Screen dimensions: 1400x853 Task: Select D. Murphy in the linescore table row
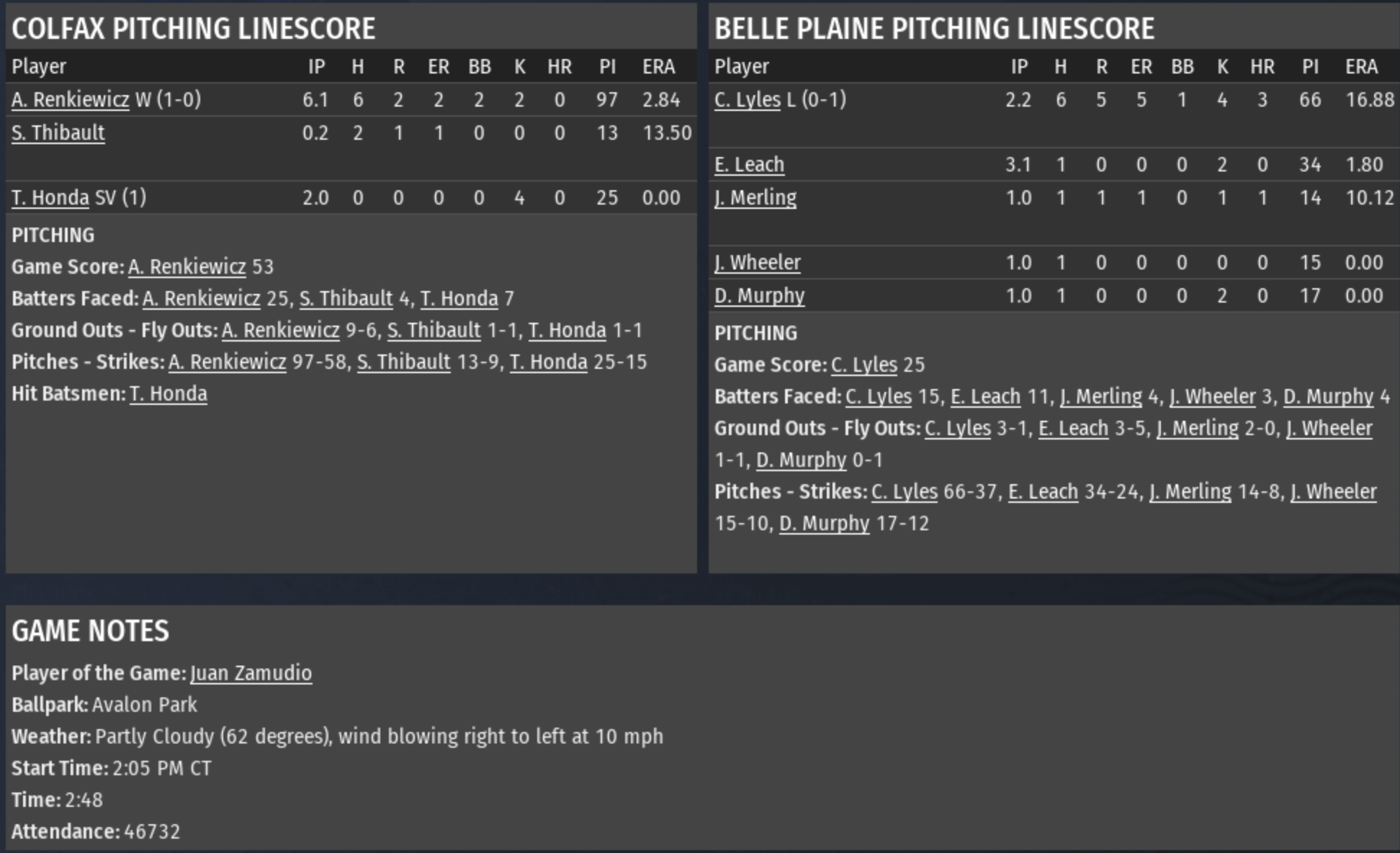point(759,295)
